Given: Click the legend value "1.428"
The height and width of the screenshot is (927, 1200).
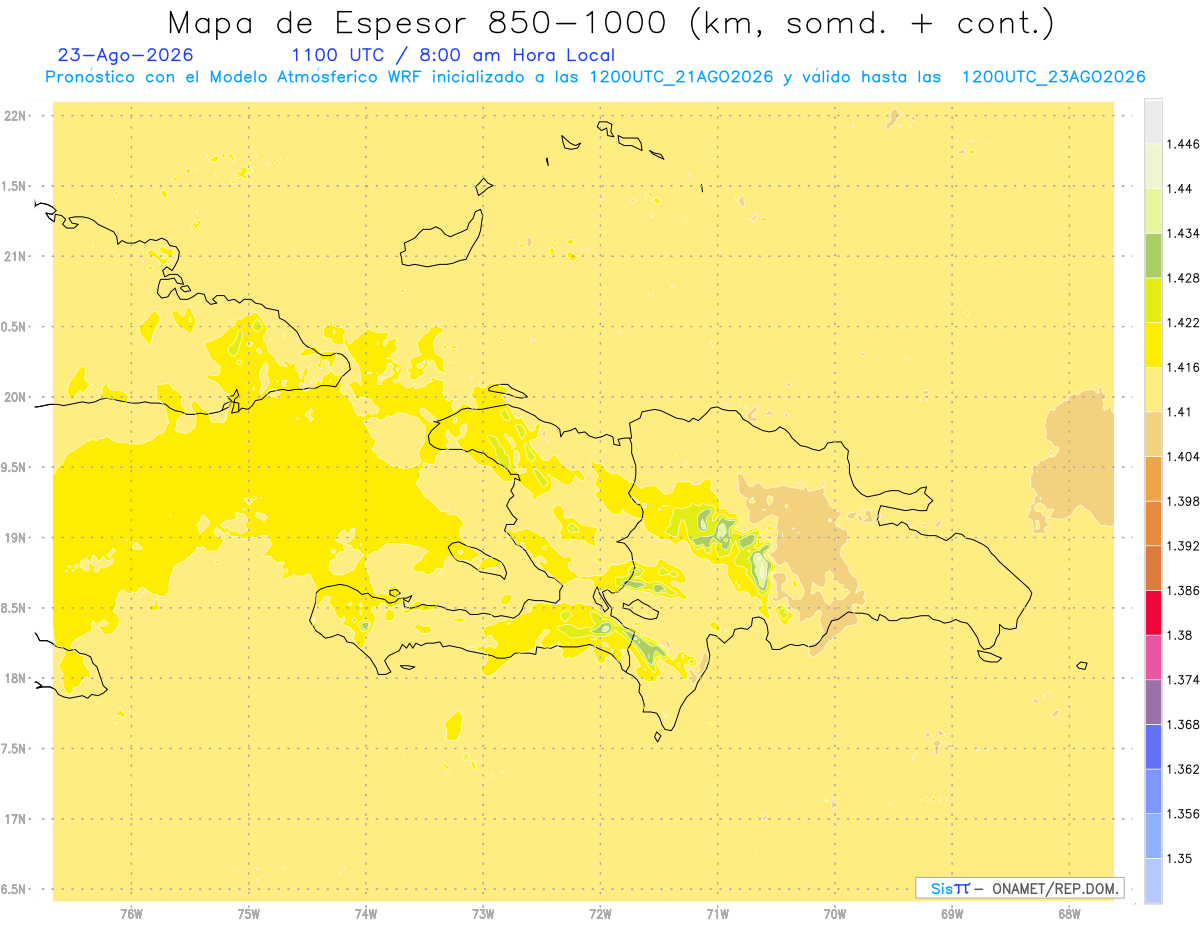Looking at the screenshot, I should point(1183,278).
